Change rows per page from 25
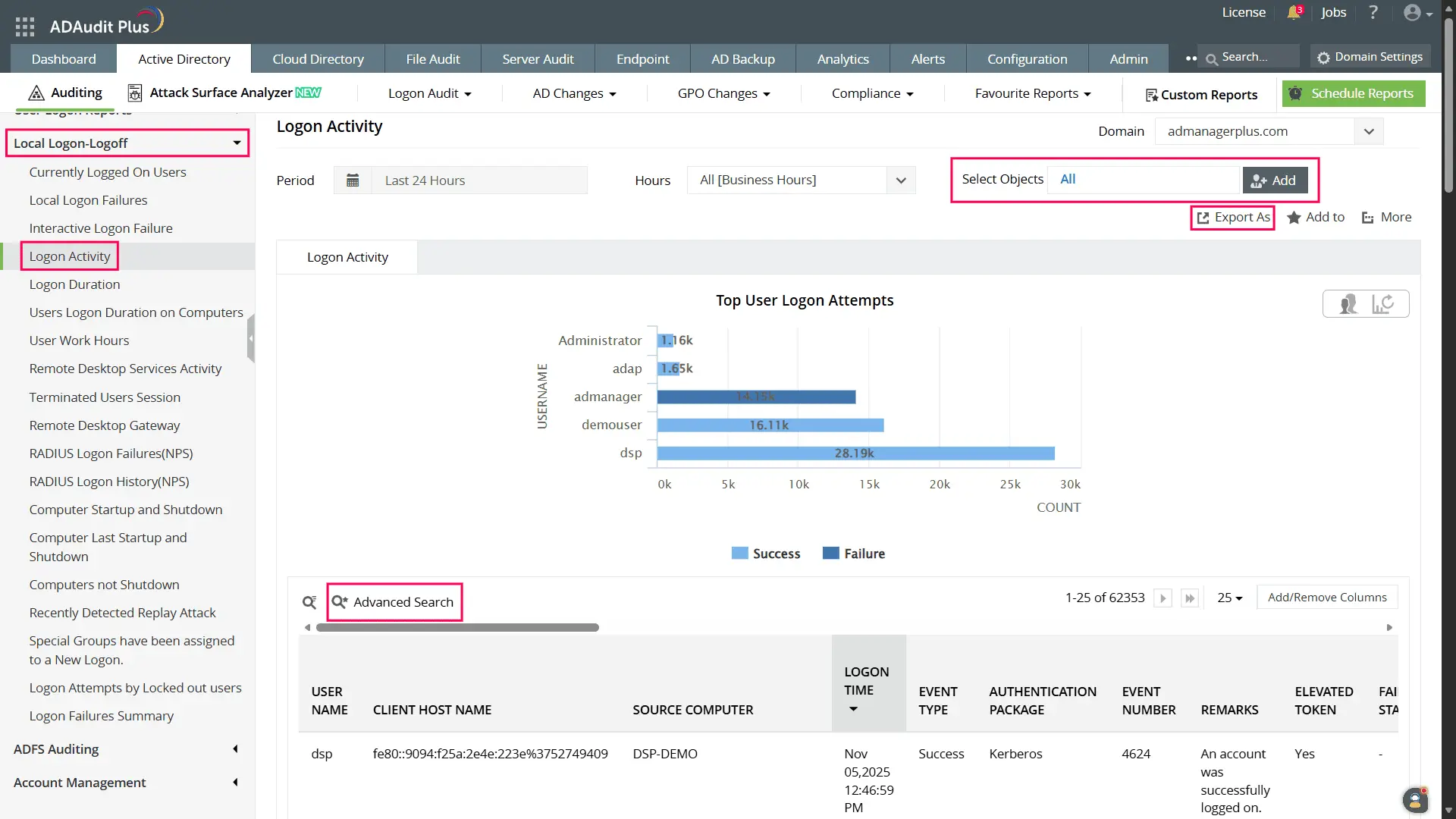Screen dimensions: 1456x819 (x=1230, y=598)
